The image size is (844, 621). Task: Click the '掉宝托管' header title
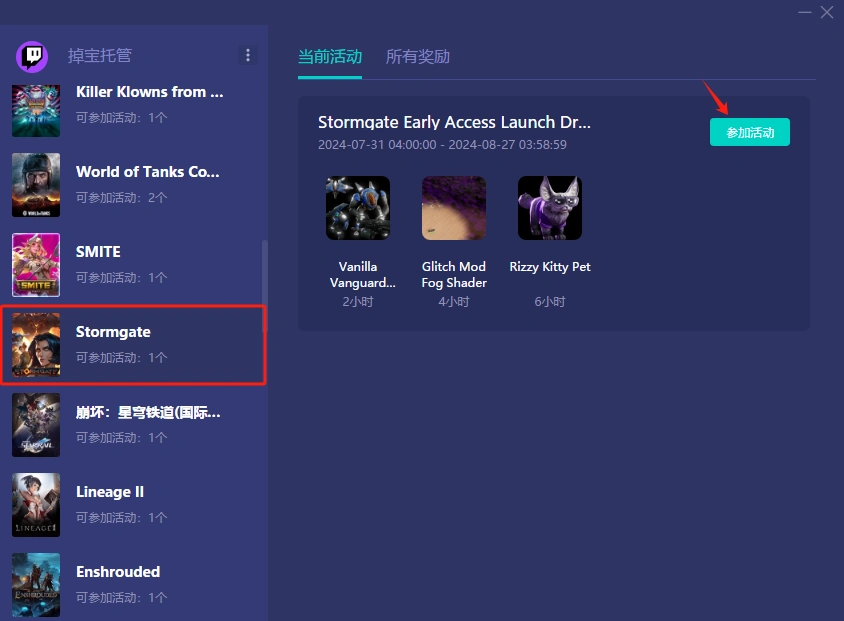pyautogui.click(x=100, y=55)
